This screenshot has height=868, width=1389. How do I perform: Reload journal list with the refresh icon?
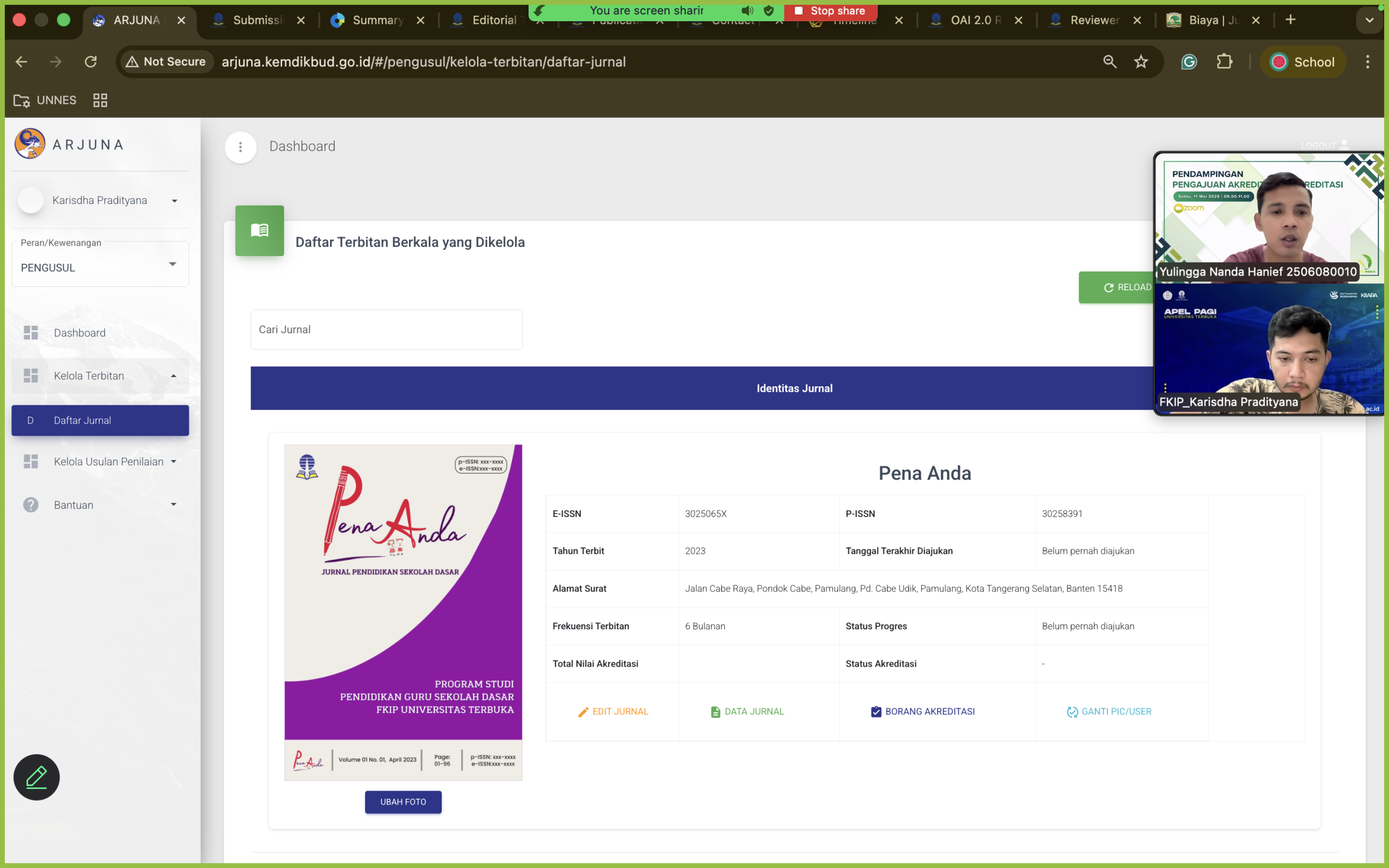click(x=1109, y=287)
